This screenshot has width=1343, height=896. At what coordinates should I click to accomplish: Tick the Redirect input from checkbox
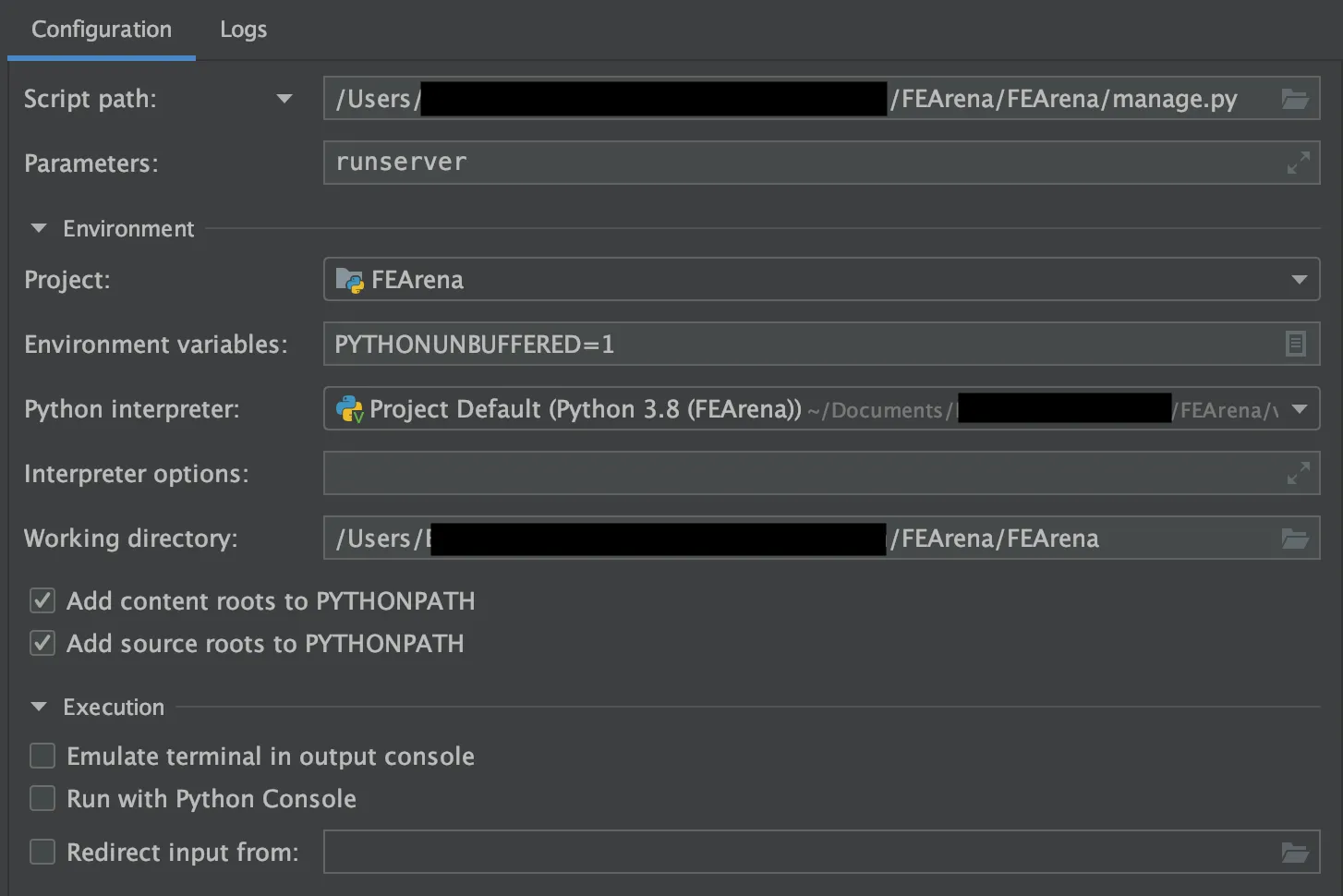coord(42,852)
